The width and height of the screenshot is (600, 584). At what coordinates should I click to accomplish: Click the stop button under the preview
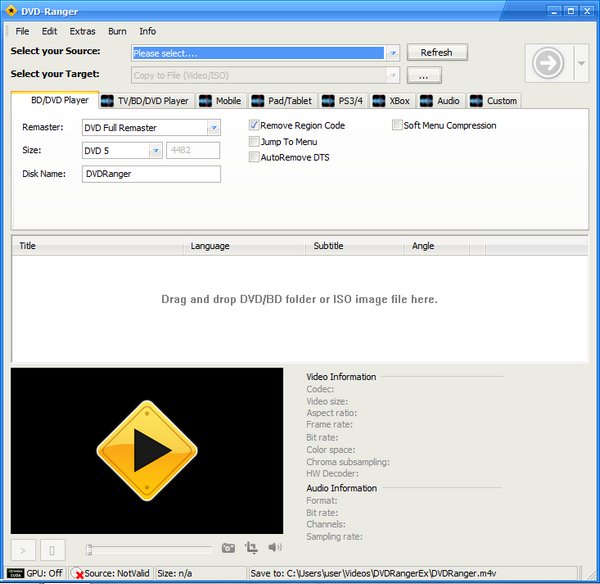pyautogui.click(x=52, y=550)
